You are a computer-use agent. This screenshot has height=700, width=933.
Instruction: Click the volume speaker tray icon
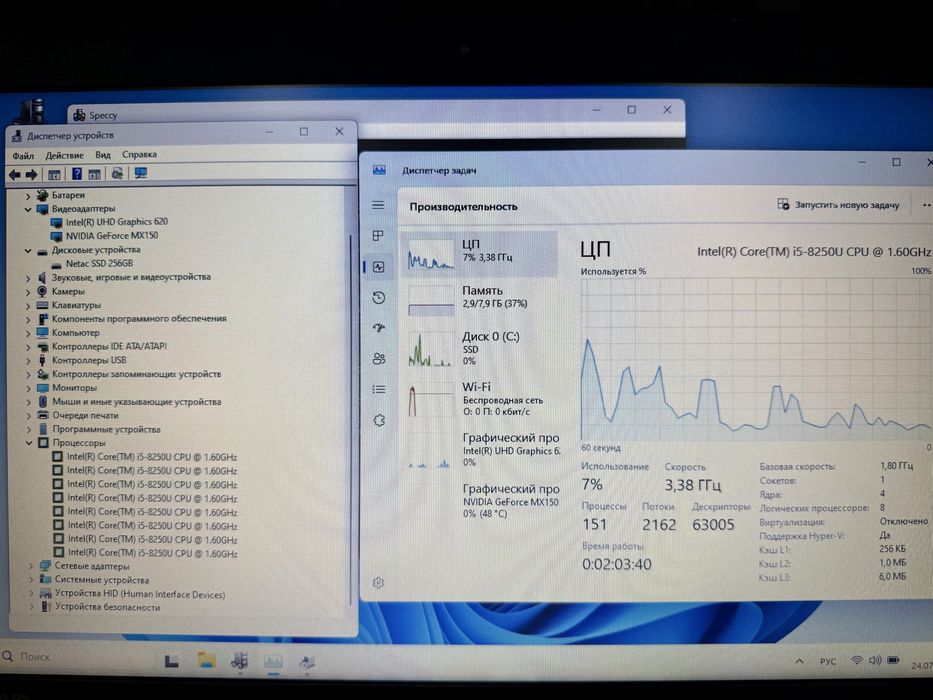point(875,660)
